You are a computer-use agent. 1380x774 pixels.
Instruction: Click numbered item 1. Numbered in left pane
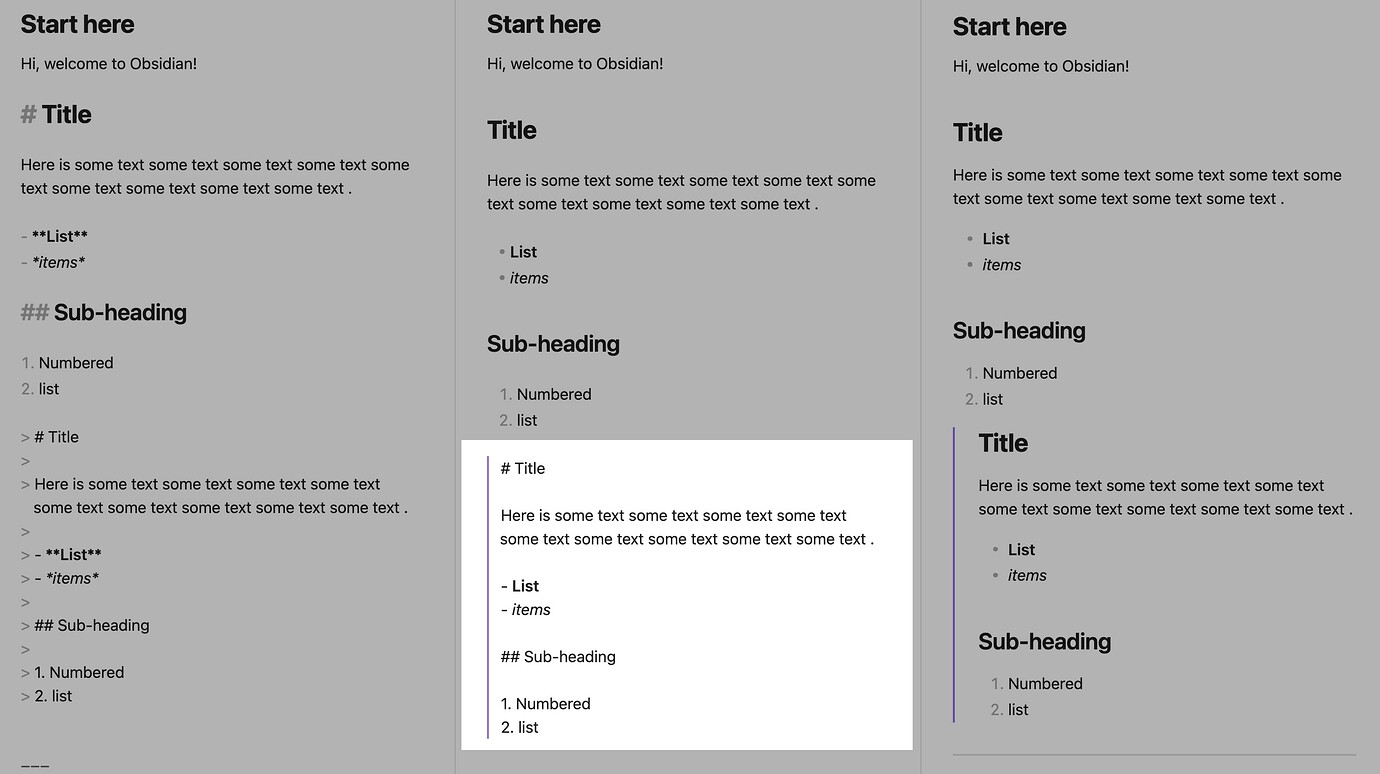point(66,362)
